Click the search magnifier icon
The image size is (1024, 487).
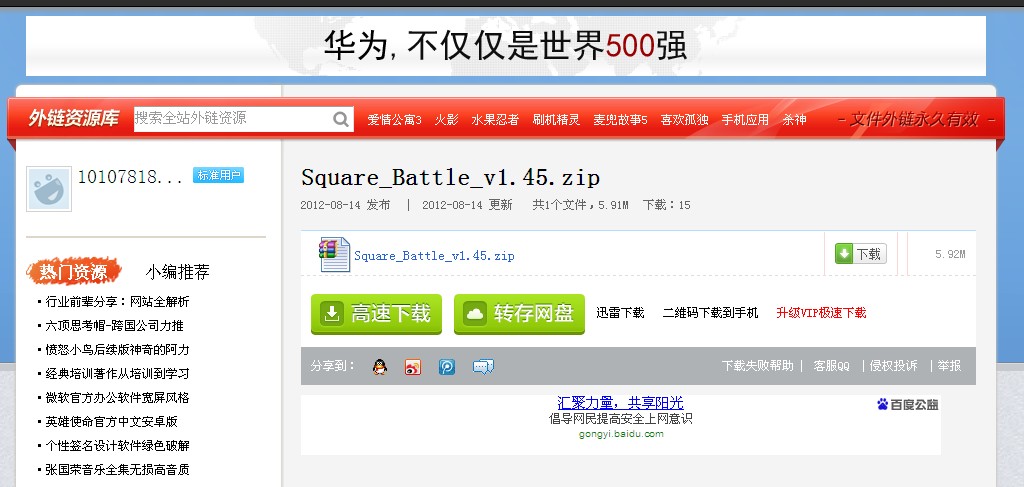[x=341, y=119]
